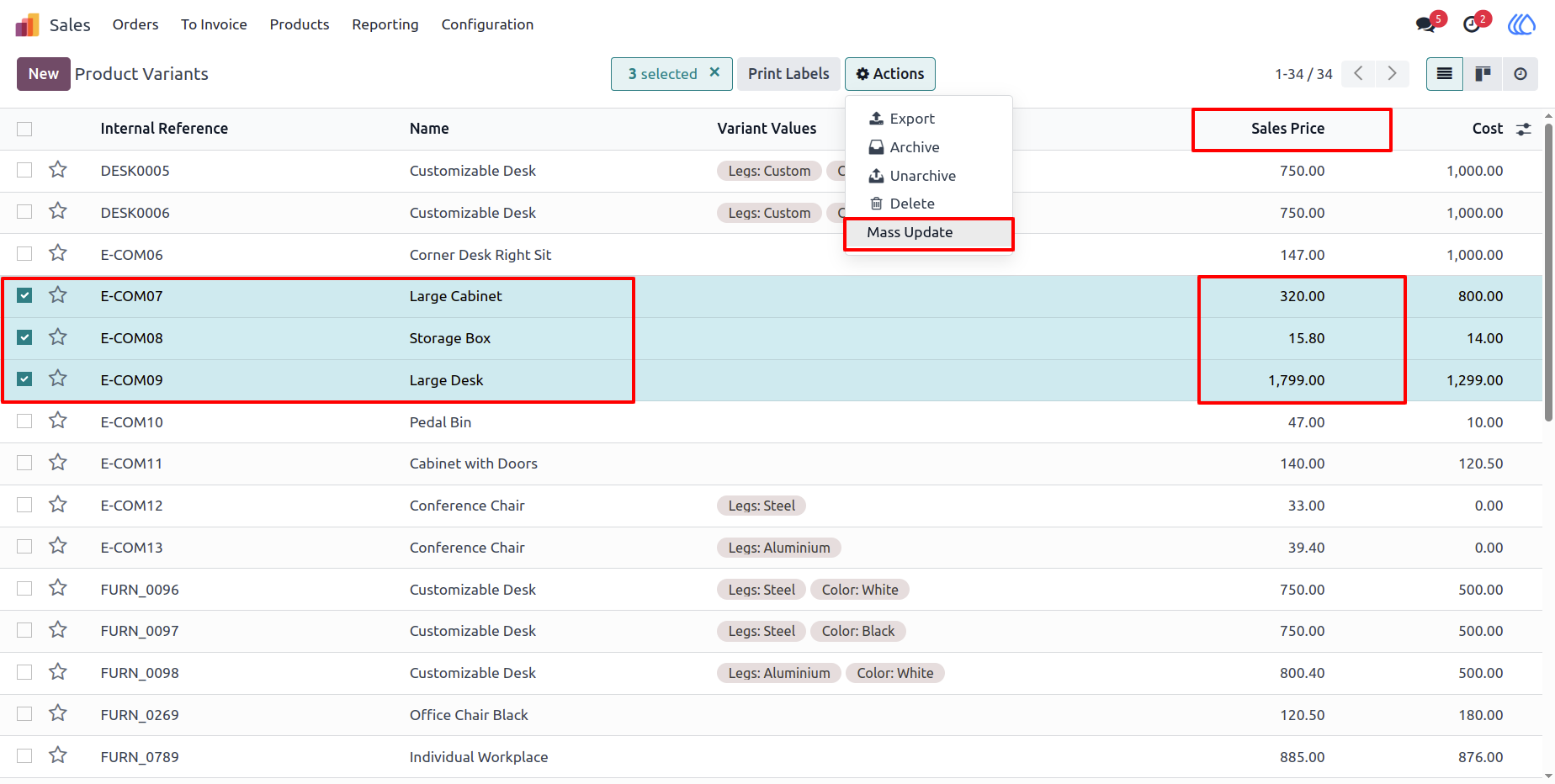Click the 1-34 / 34 pager counter
This screenshot has height=784, width=1555.
click(1303, 74)
